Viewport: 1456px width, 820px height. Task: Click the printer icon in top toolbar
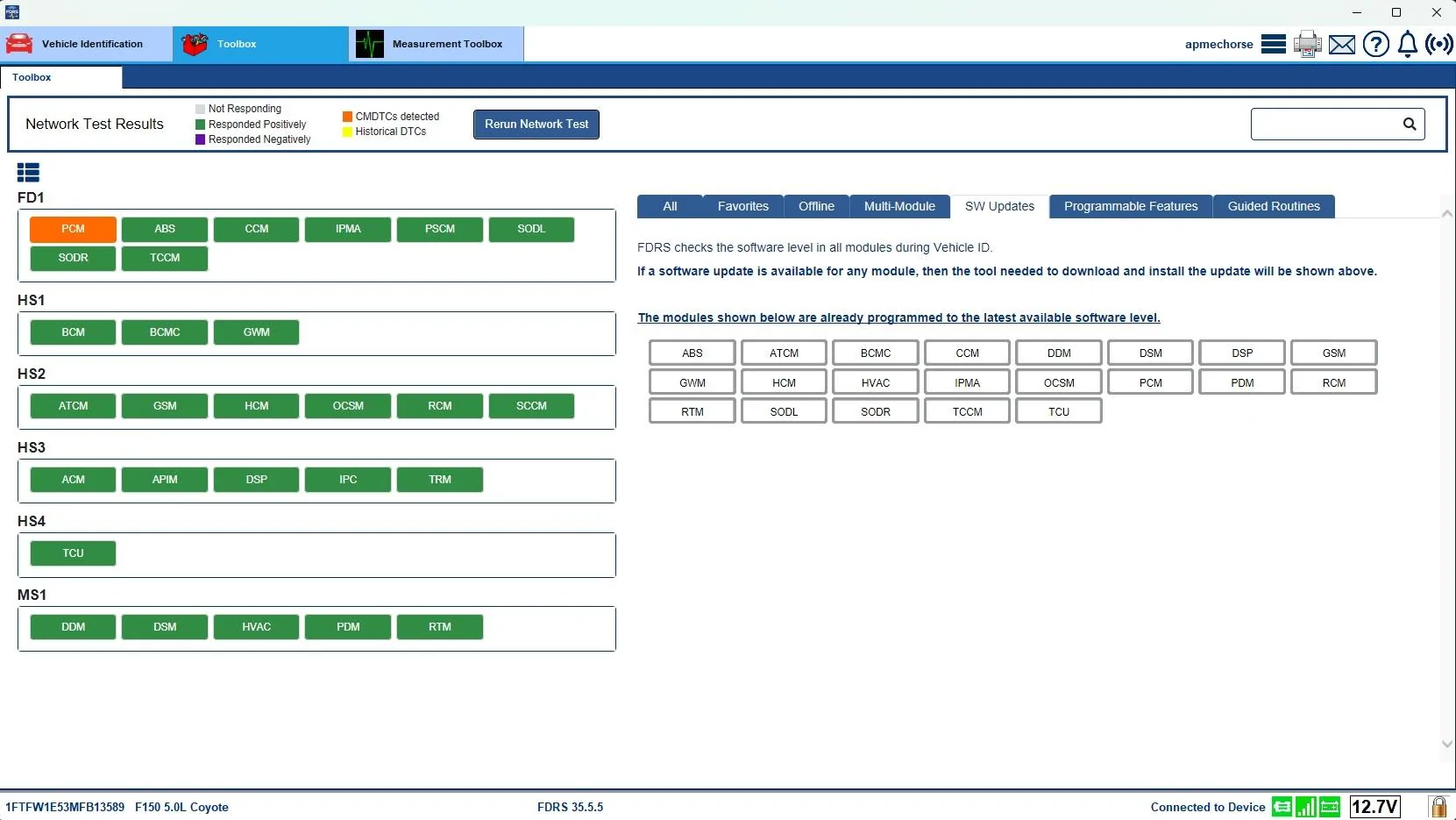(1307, 44)
